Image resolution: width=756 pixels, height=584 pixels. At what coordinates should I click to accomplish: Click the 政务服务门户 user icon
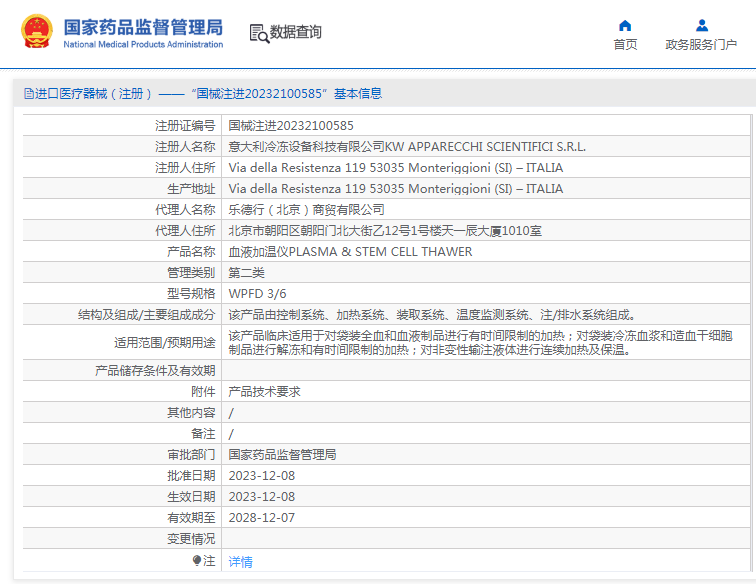tap(702, 25)
